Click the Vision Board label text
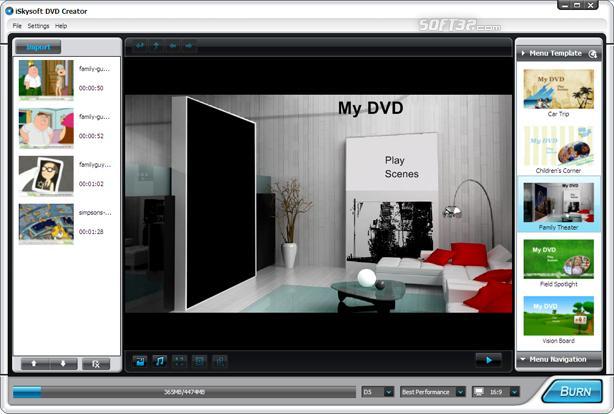The width and height of the screenshot is (614, 414). click(x=559, y=341)
